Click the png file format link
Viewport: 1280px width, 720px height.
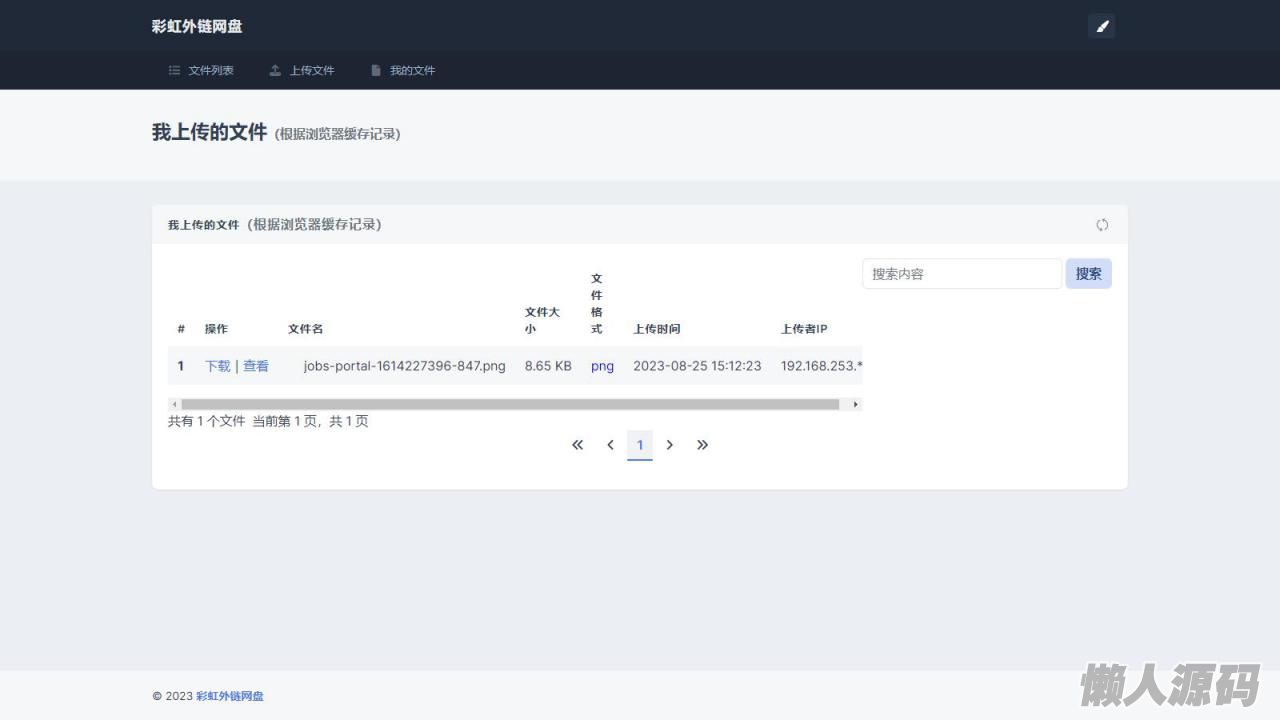tap(602, 366)
